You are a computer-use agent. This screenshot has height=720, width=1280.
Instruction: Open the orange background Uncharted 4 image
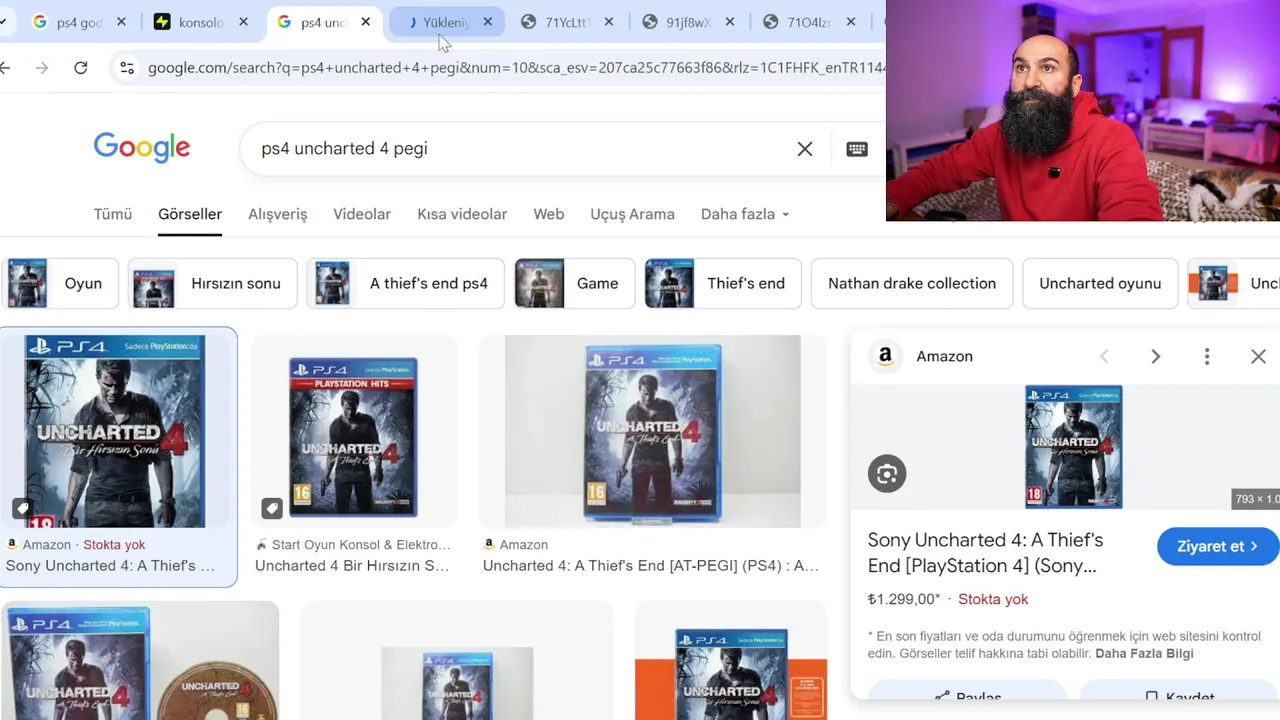click(731, 661)
